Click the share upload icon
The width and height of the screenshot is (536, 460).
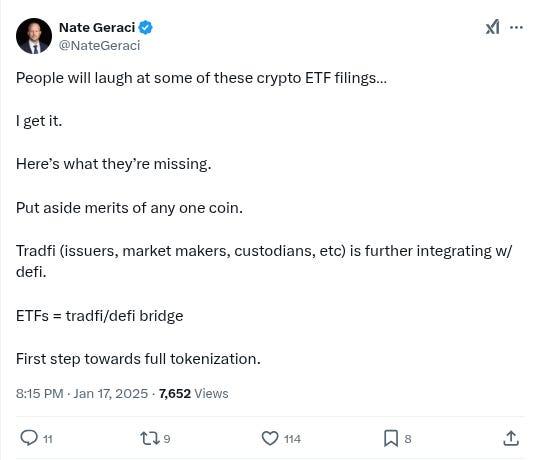(511, 438)
